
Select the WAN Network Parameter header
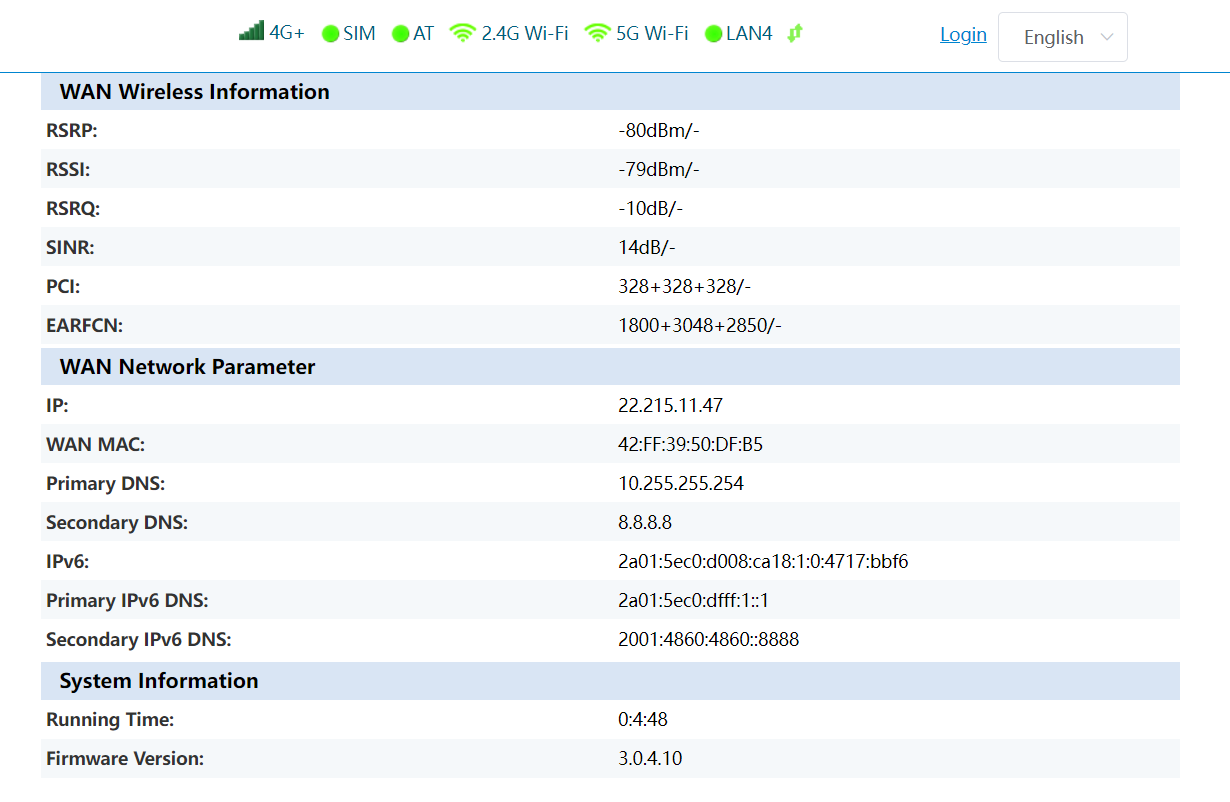tap(187, 367)
